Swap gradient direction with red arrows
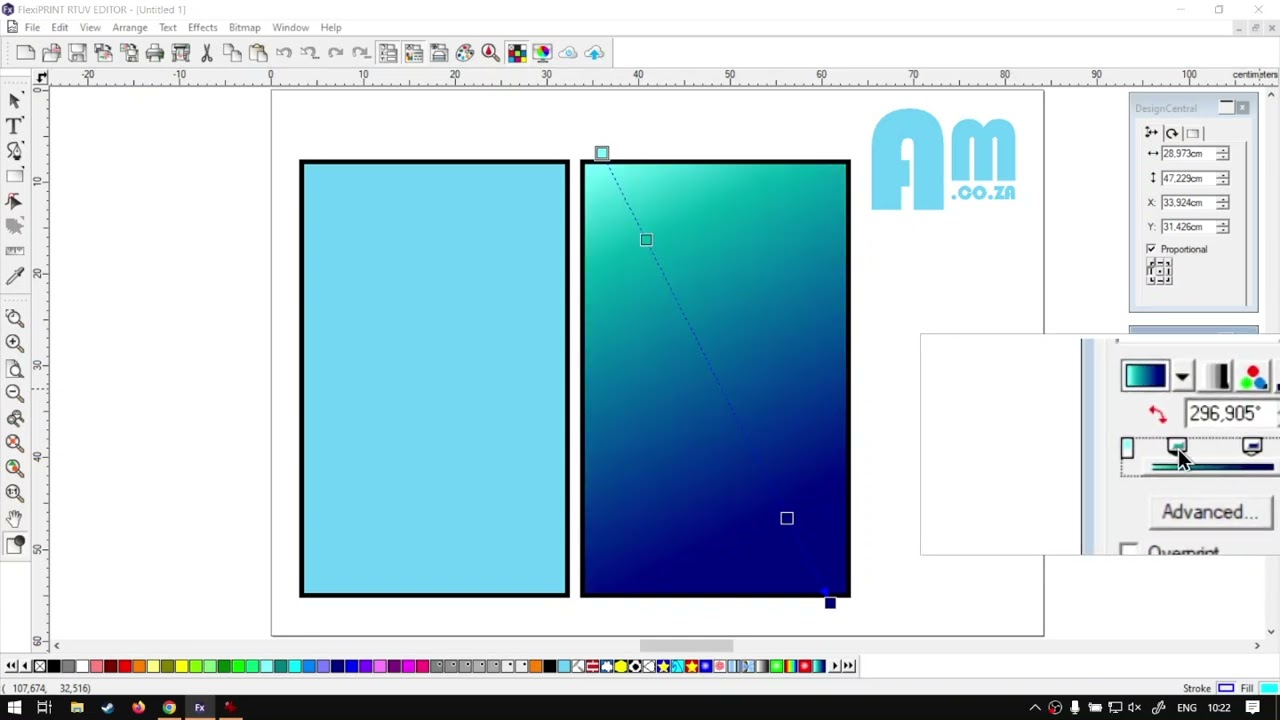Image resolution: width=1280 pixels, height=720 pixels. pos(1157,414)
